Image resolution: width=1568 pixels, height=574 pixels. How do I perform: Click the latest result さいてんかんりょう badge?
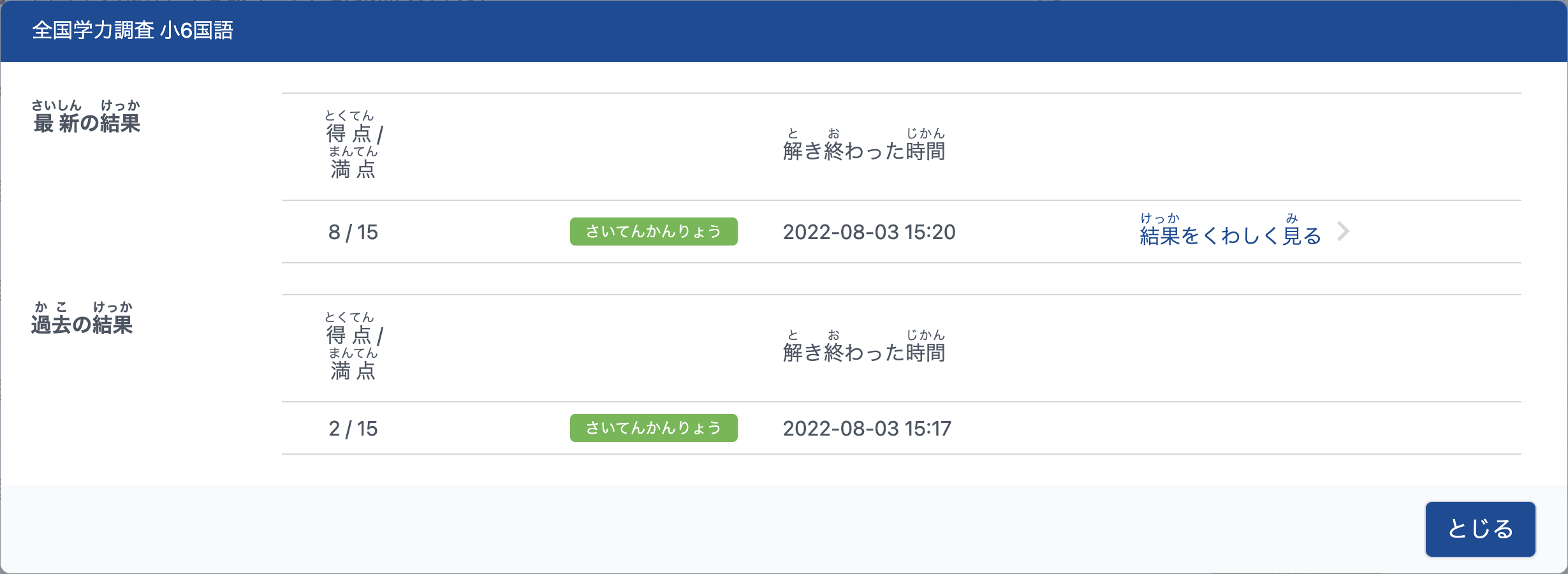point(654,232)
